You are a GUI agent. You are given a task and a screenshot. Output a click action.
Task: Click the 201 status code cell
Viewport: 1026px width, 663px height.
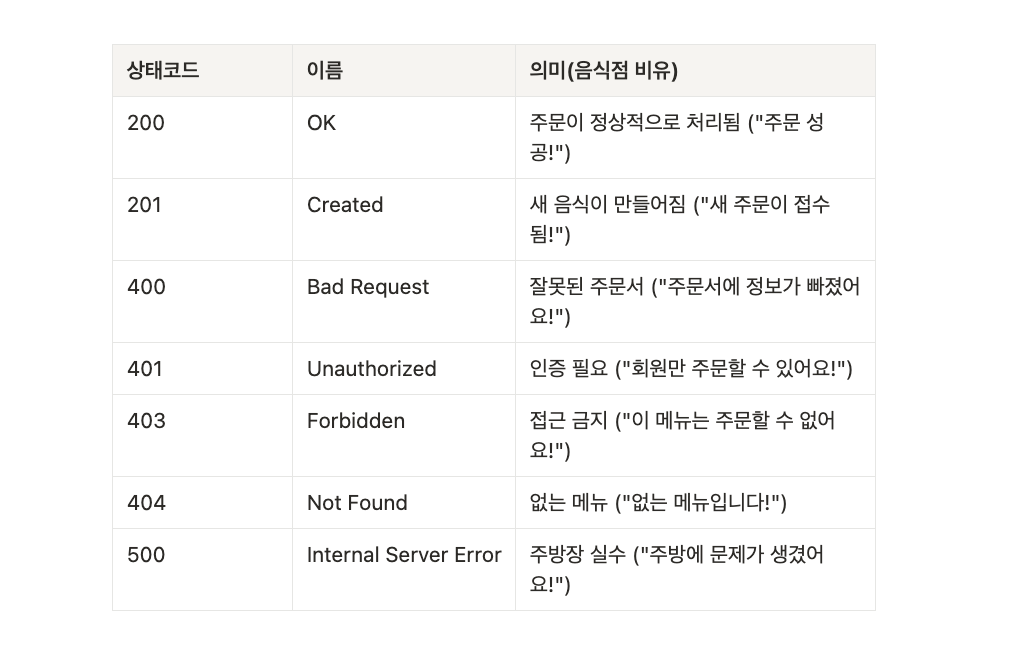tap(202, 219)
